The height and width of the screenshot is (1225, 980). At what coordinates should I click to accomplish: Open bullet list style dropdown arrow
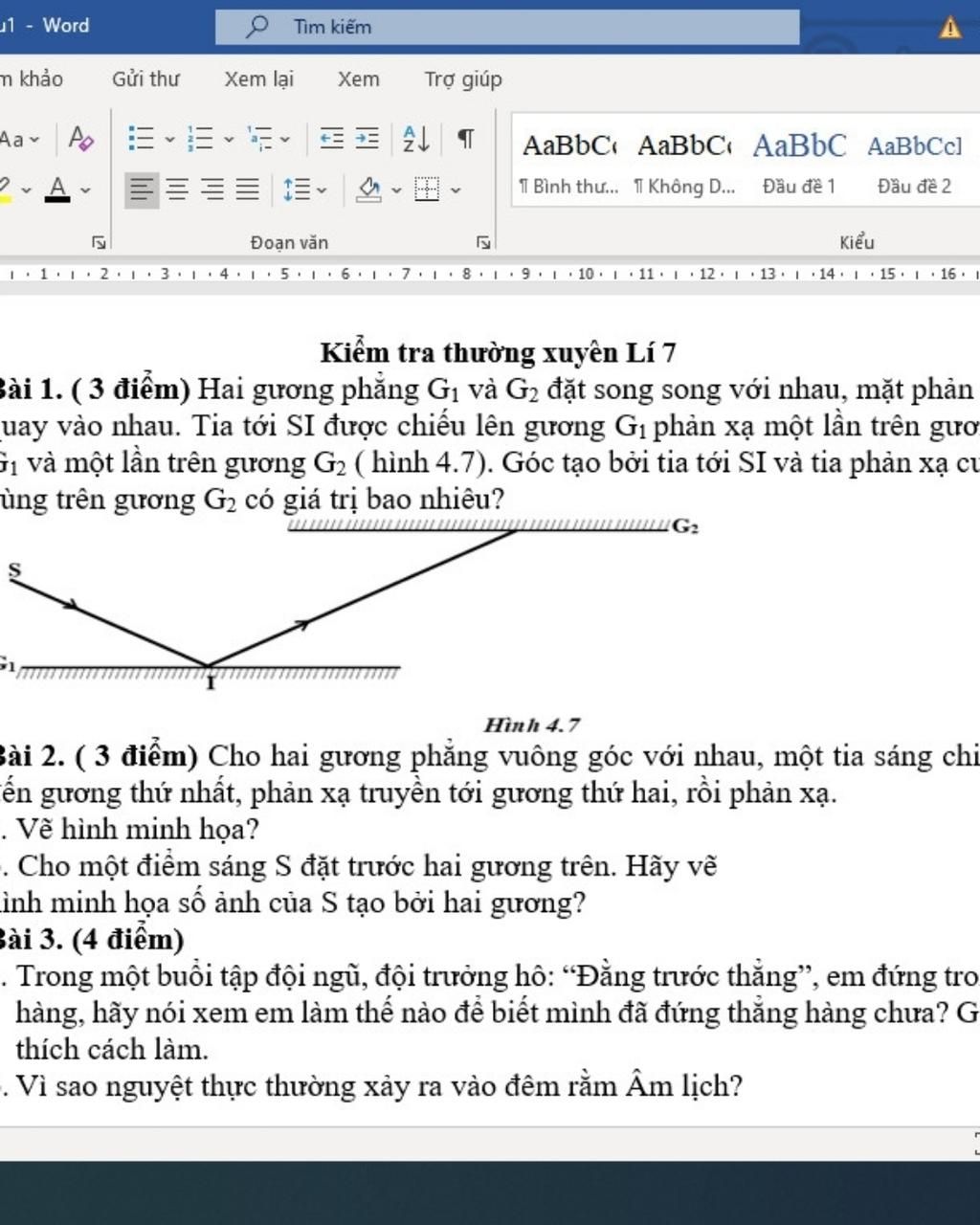pos(170,140)
